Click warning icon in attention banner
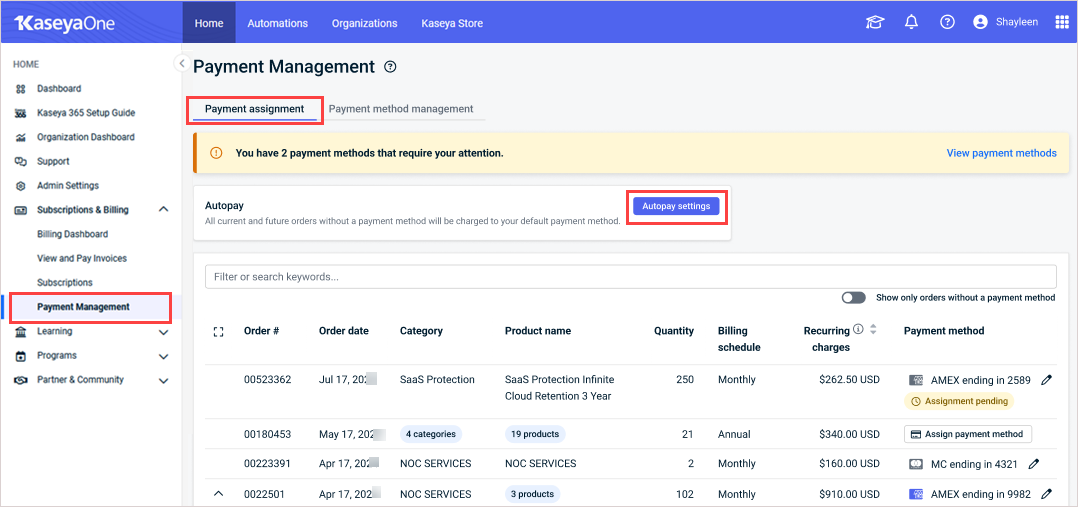The width and height of the screenshot is (1078, 507). (216, 153)
